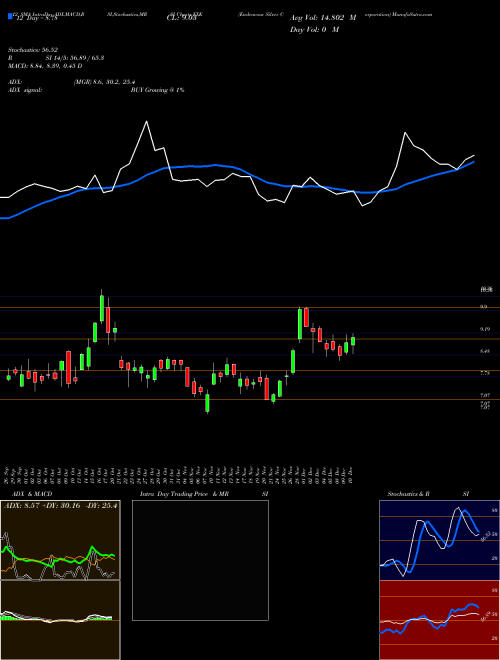
Task: Select the 'Stochastics: 56.52' value
Action: pyautogui.click(x=32, y=50)
